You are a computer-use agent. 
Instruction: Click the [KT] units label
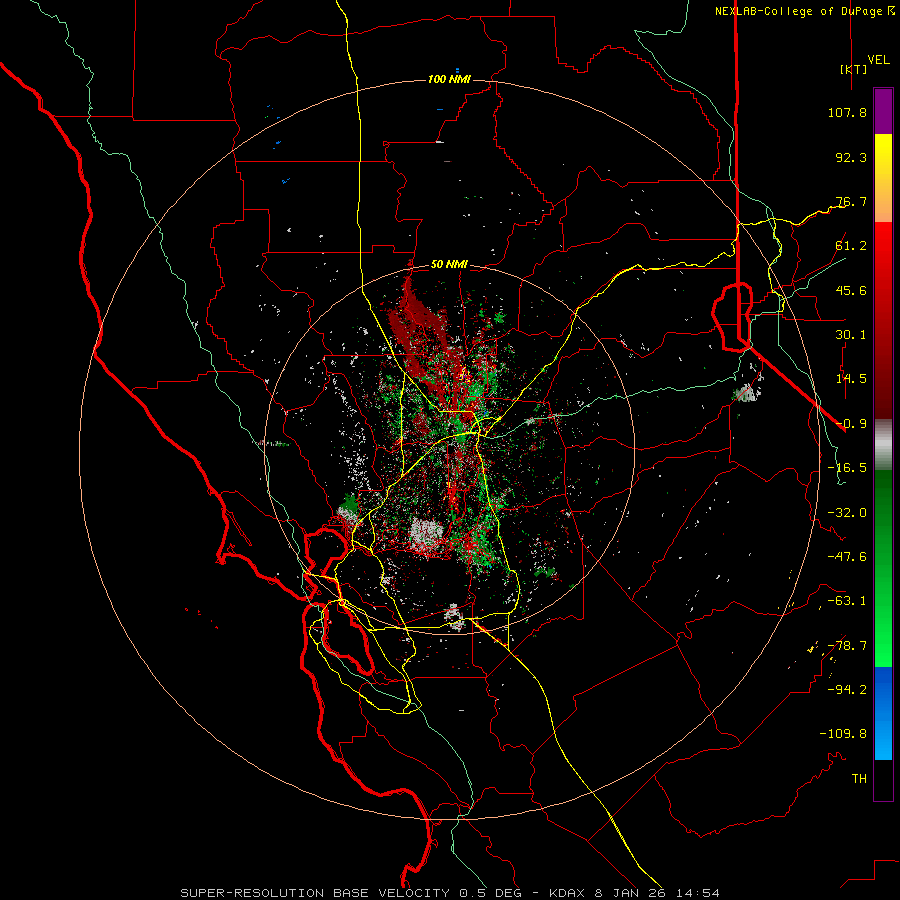(854, 69)
